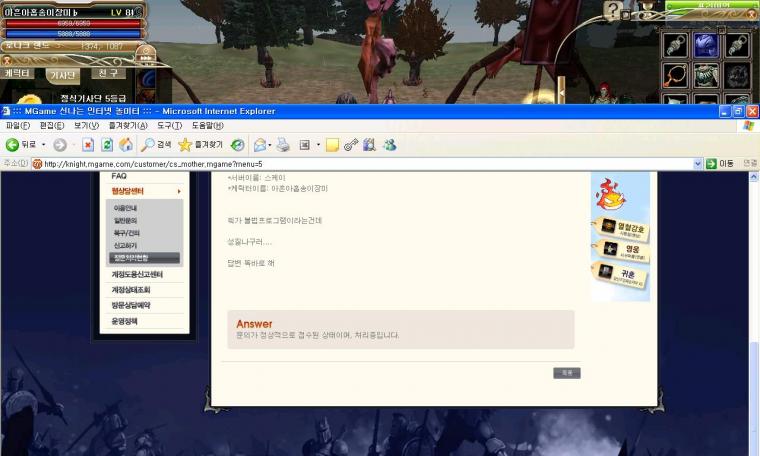Click the page vertical scrollbar up arrow
This screenshot has height=456, width=760.
[x=754, y=177]
